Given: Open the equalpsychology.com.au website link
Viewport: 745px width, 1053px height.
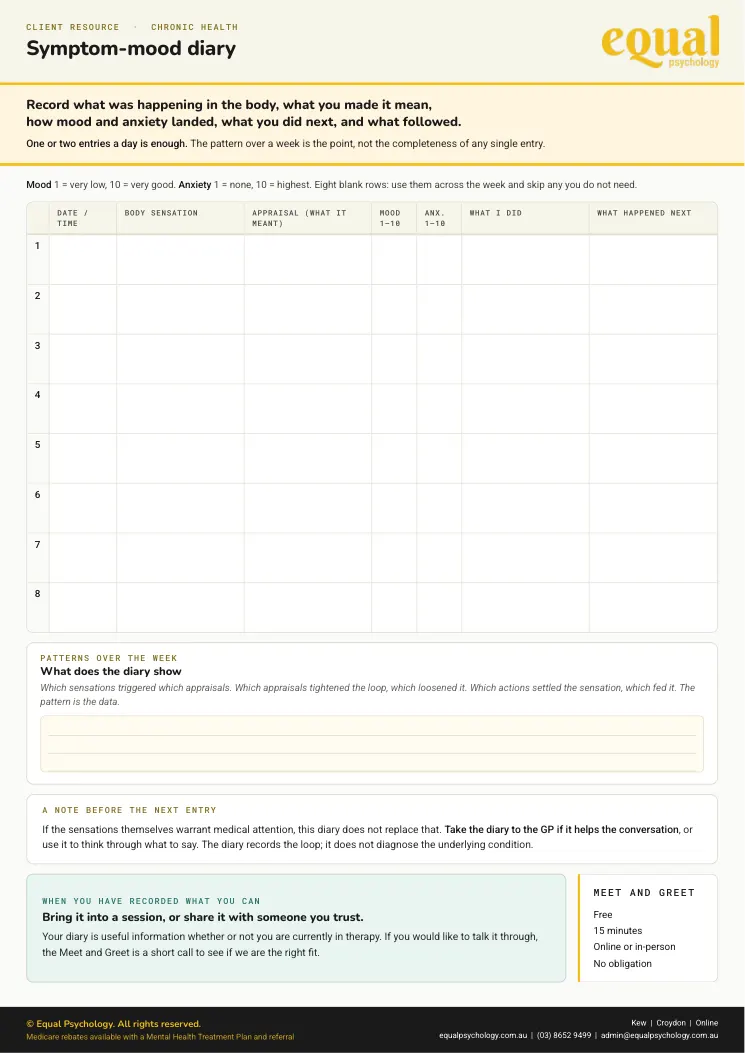Looking at the screenshot, I should (x=482, y=1036).
